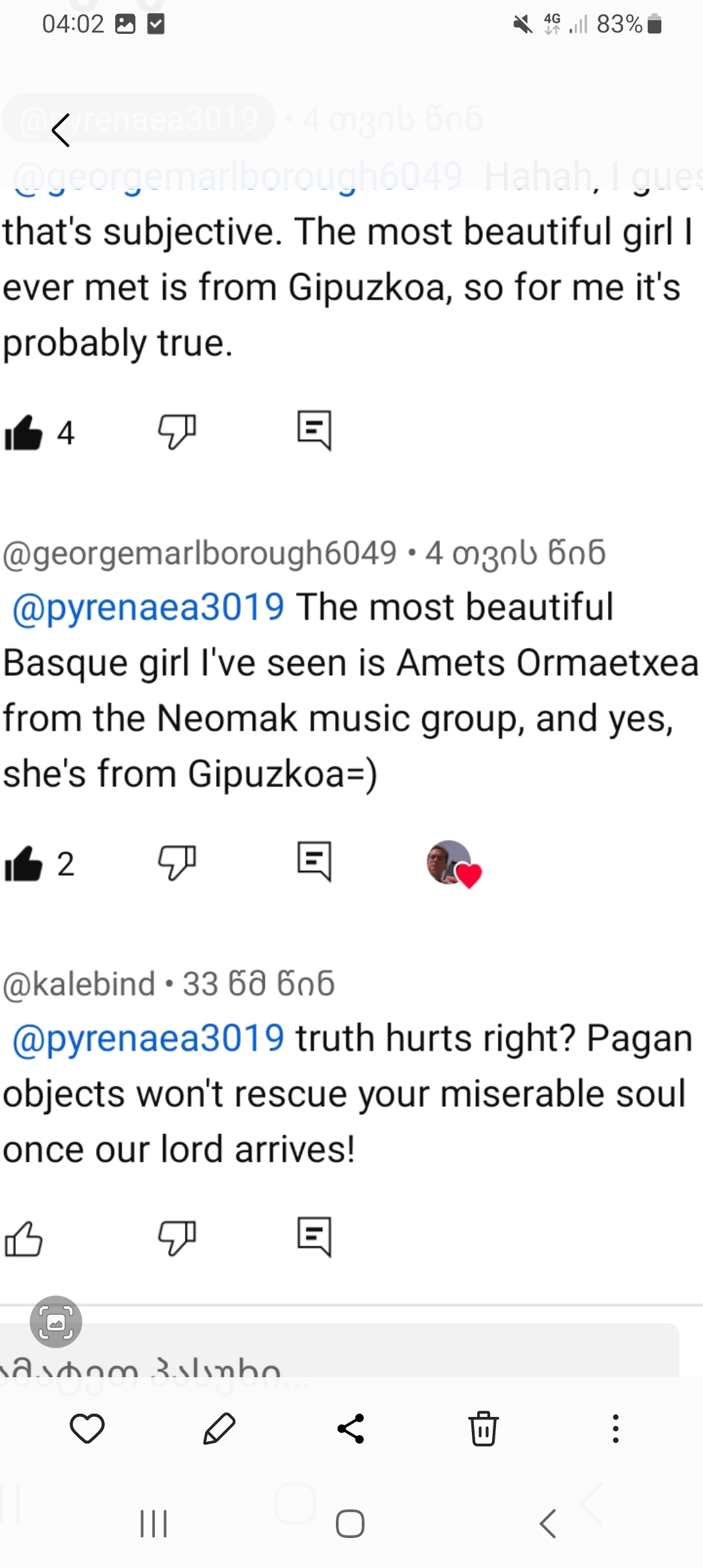Reply to georgemarlborough6049's comment
This screenshot has height=1568, width=703.
tap(314, 861)
